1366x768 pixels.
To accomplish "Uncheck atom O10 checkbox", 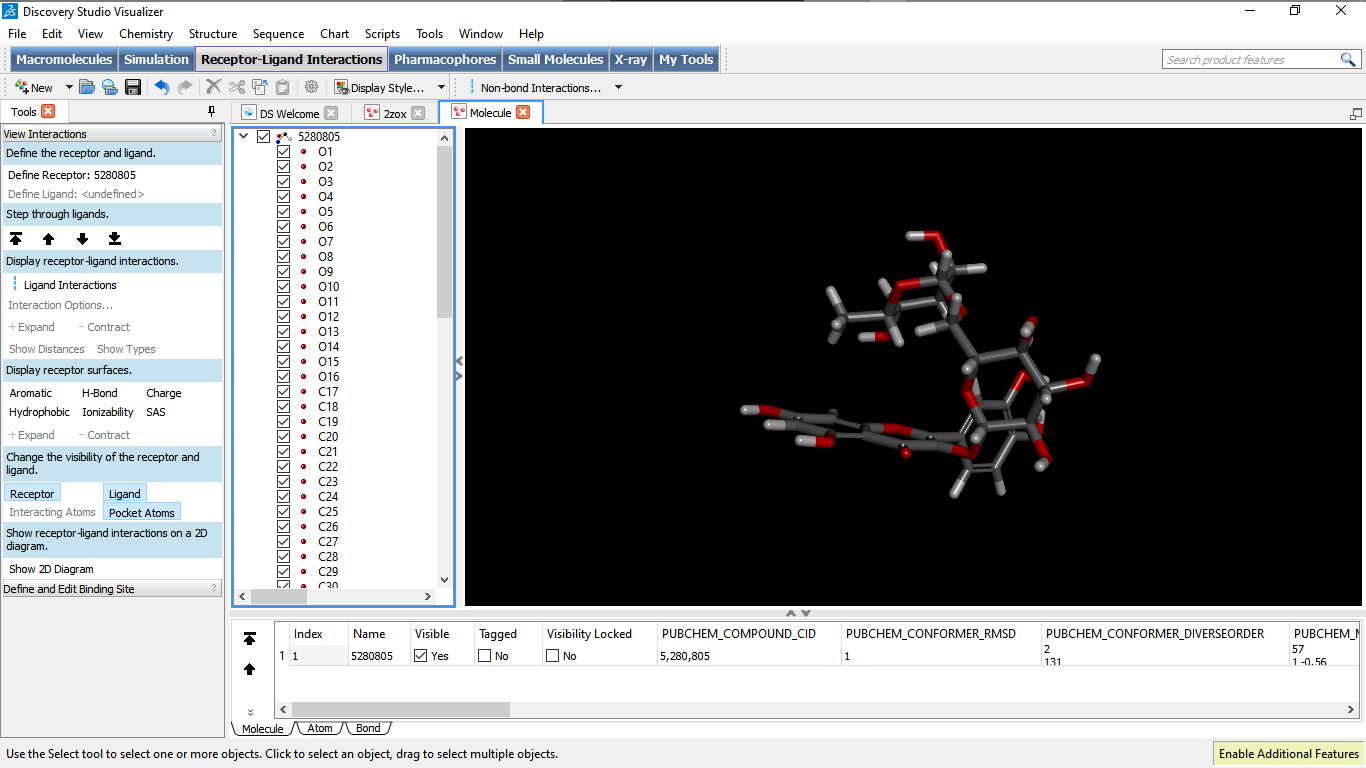I will [284, 286].
